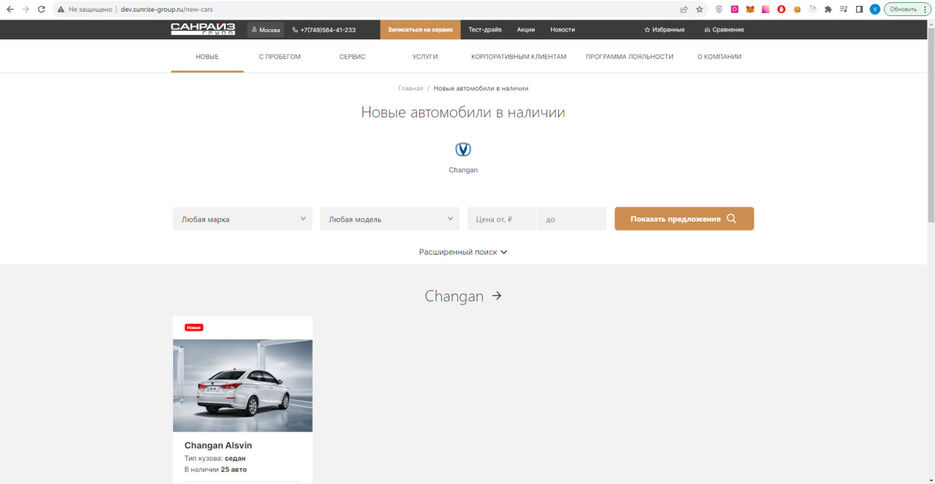The height and width of the screenshot is (484, 935).
Task: Go back with the browser back arrow
Action: (10, 10)
